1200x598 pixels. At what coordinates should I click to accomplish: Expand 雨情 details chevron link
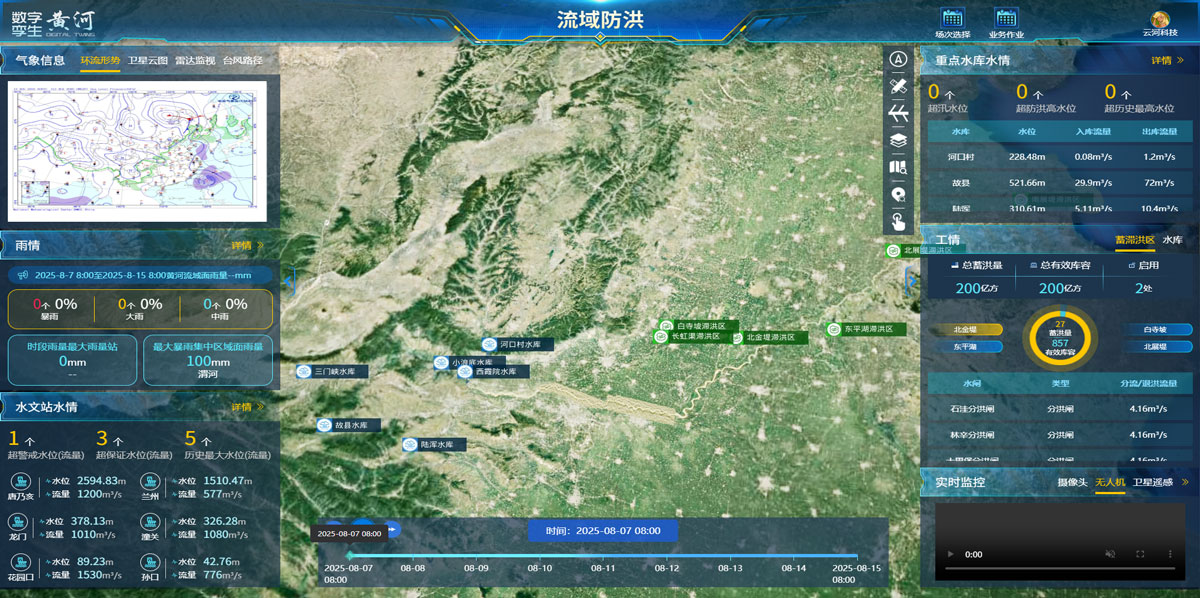click(x=247, y=246)
